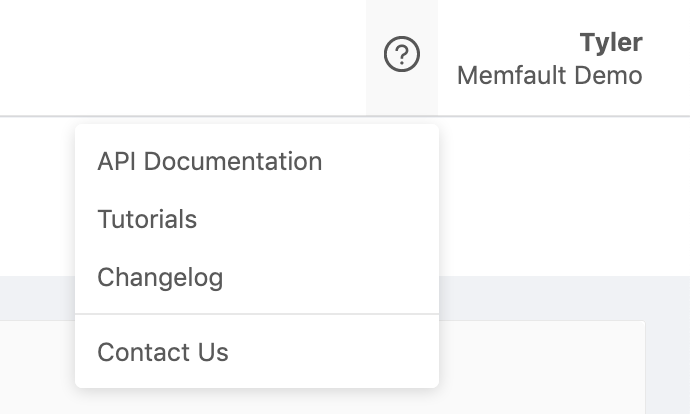View API Documentation link
The width and height of the screenshot is (690, 414).
tap(210, 161)
